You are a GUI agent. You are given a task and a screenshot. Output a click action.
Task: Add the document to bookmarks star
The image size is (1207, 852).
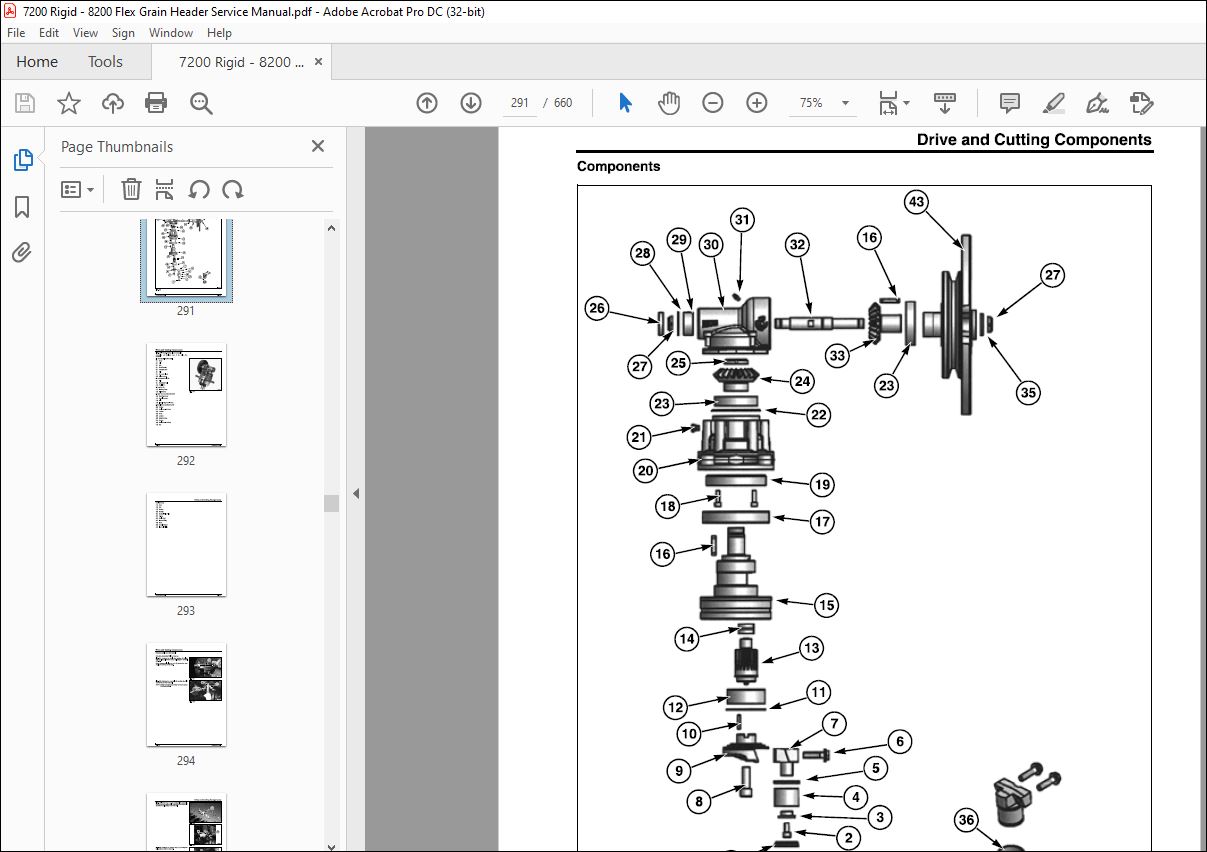tap(68, 103)
